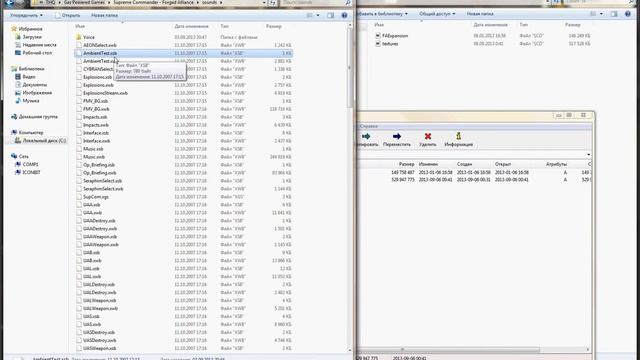Select UAADestroy.xsb file

99,221
